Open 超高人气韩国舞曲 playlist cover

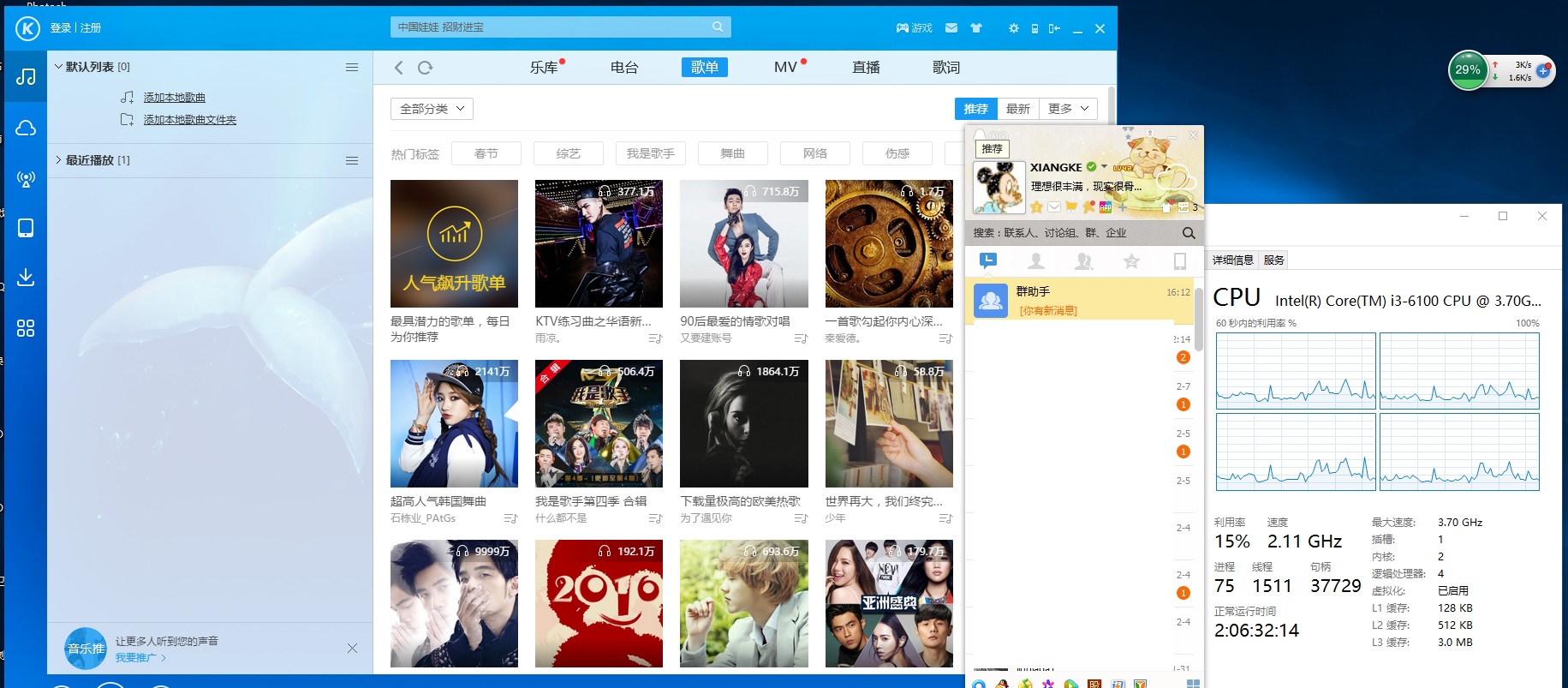[454, 423]
